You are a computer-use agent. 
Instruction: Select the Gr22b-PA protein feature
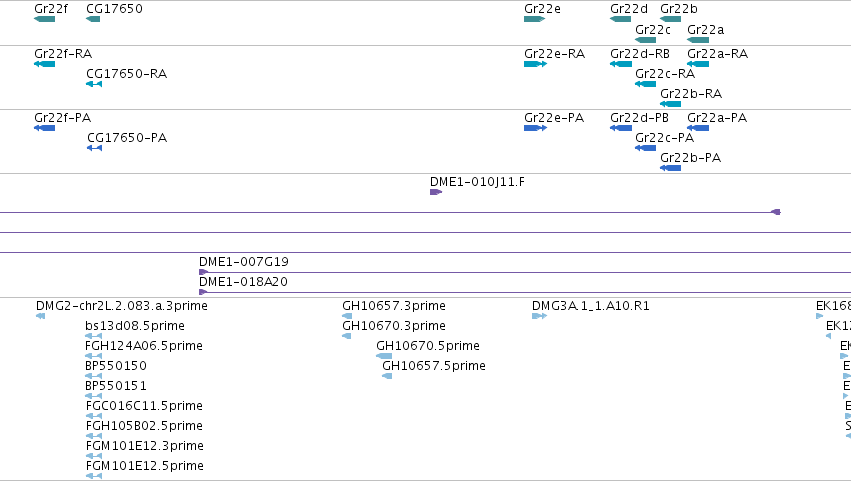point(670,168)
